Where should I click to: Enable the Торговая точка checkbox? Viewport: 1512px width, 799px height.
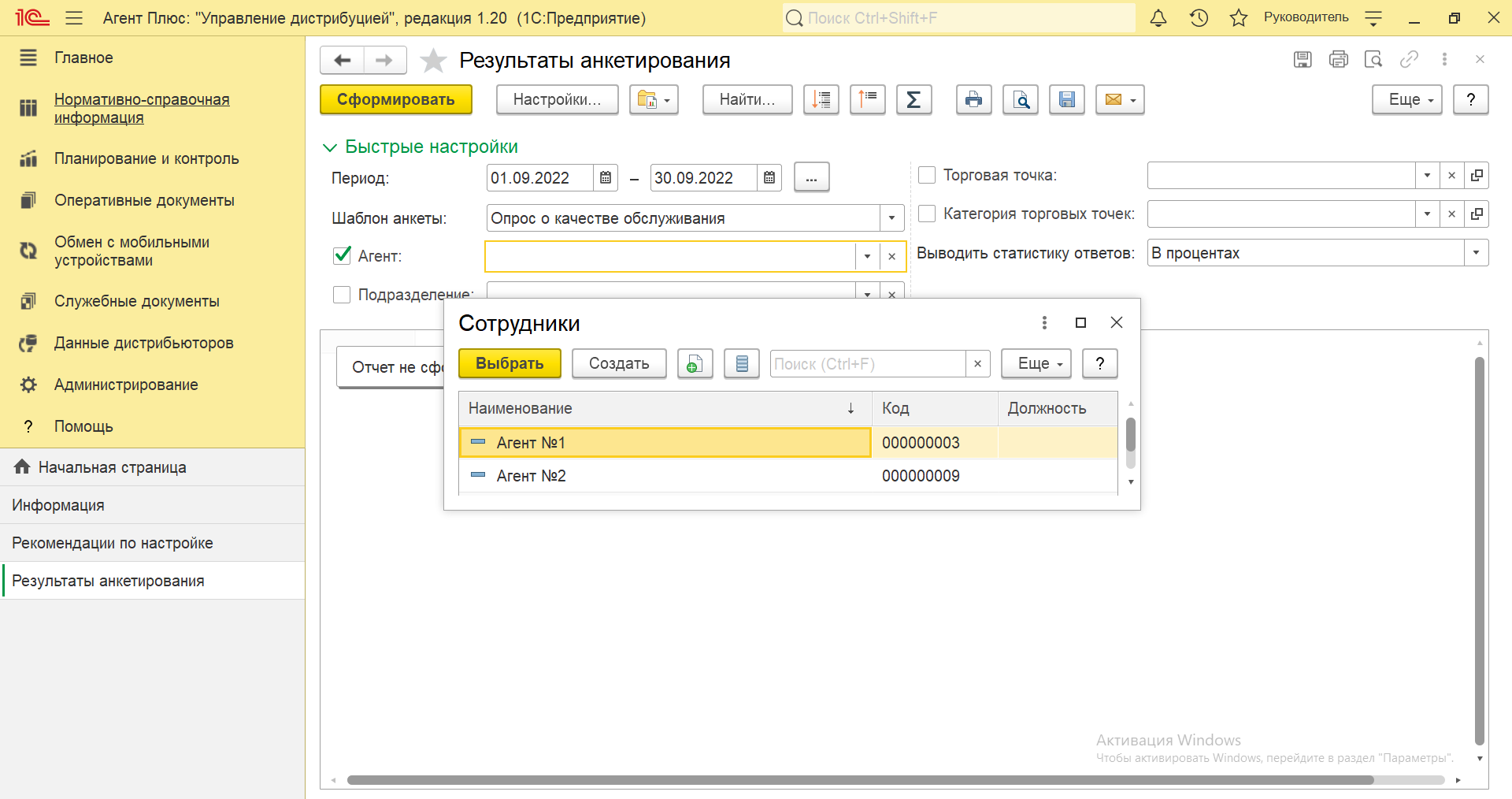(x=927, y=175)
